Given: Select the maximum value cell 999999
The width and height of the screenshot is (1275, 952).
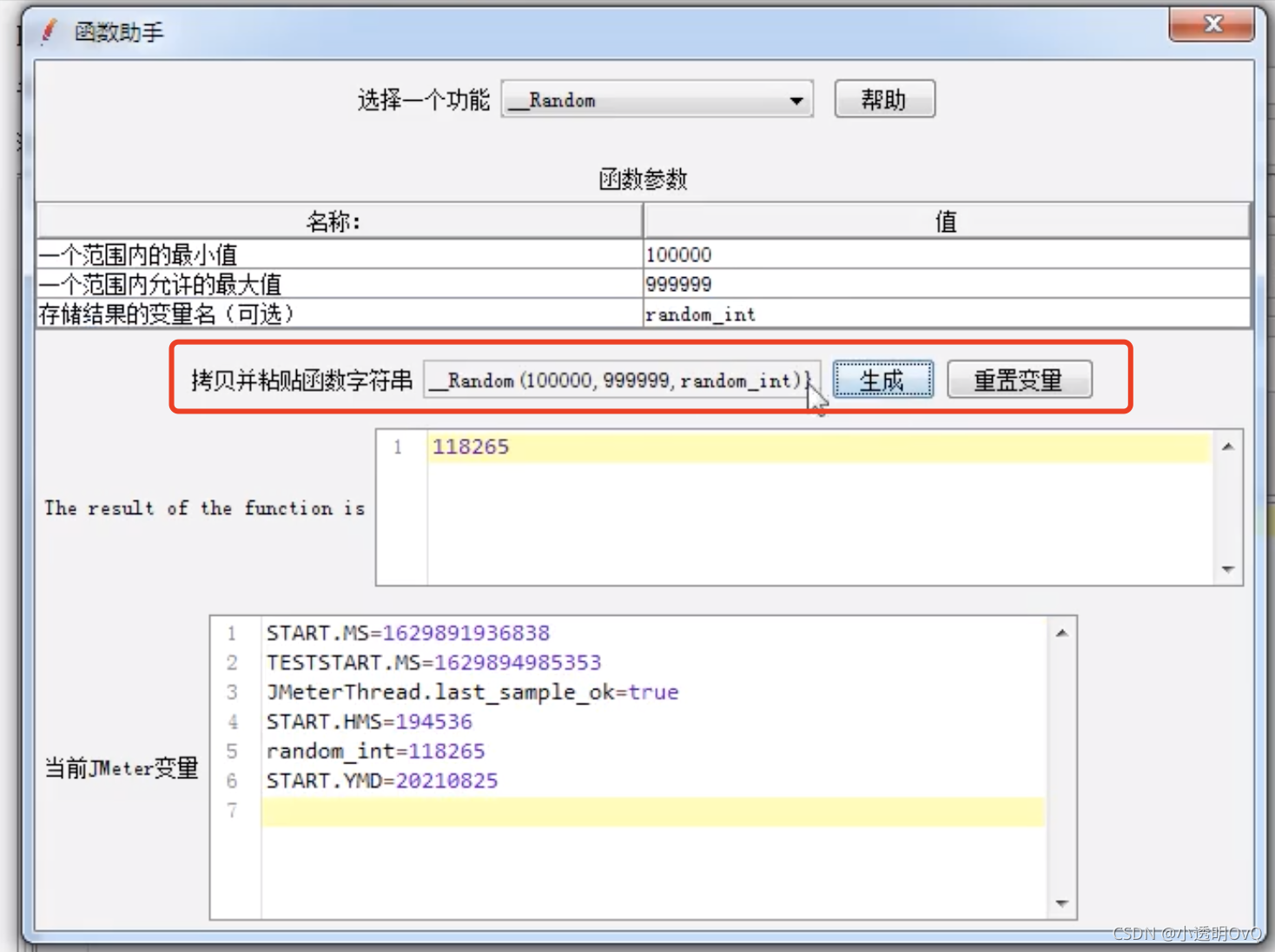Looking at the screenshot, I should click(x=946, y=284).
